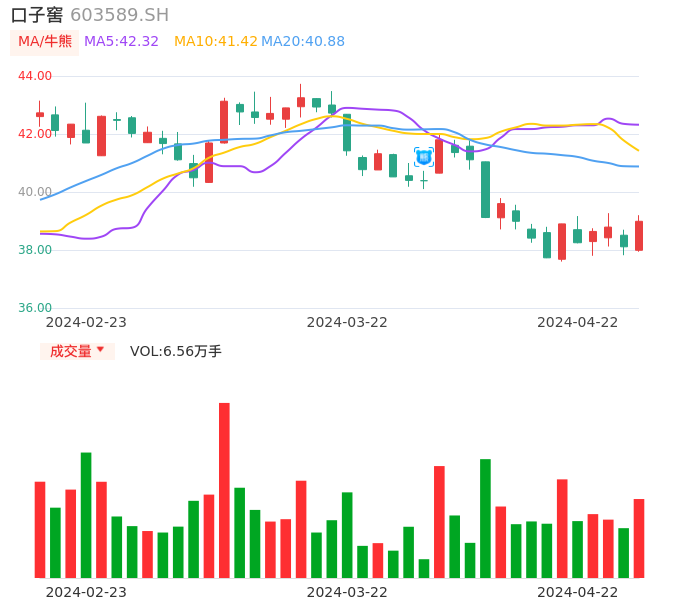This screenshot has height=606, width=686.
Task: Select 2024-04-22 date below the volume chart
Action: (x=577, y=592)
